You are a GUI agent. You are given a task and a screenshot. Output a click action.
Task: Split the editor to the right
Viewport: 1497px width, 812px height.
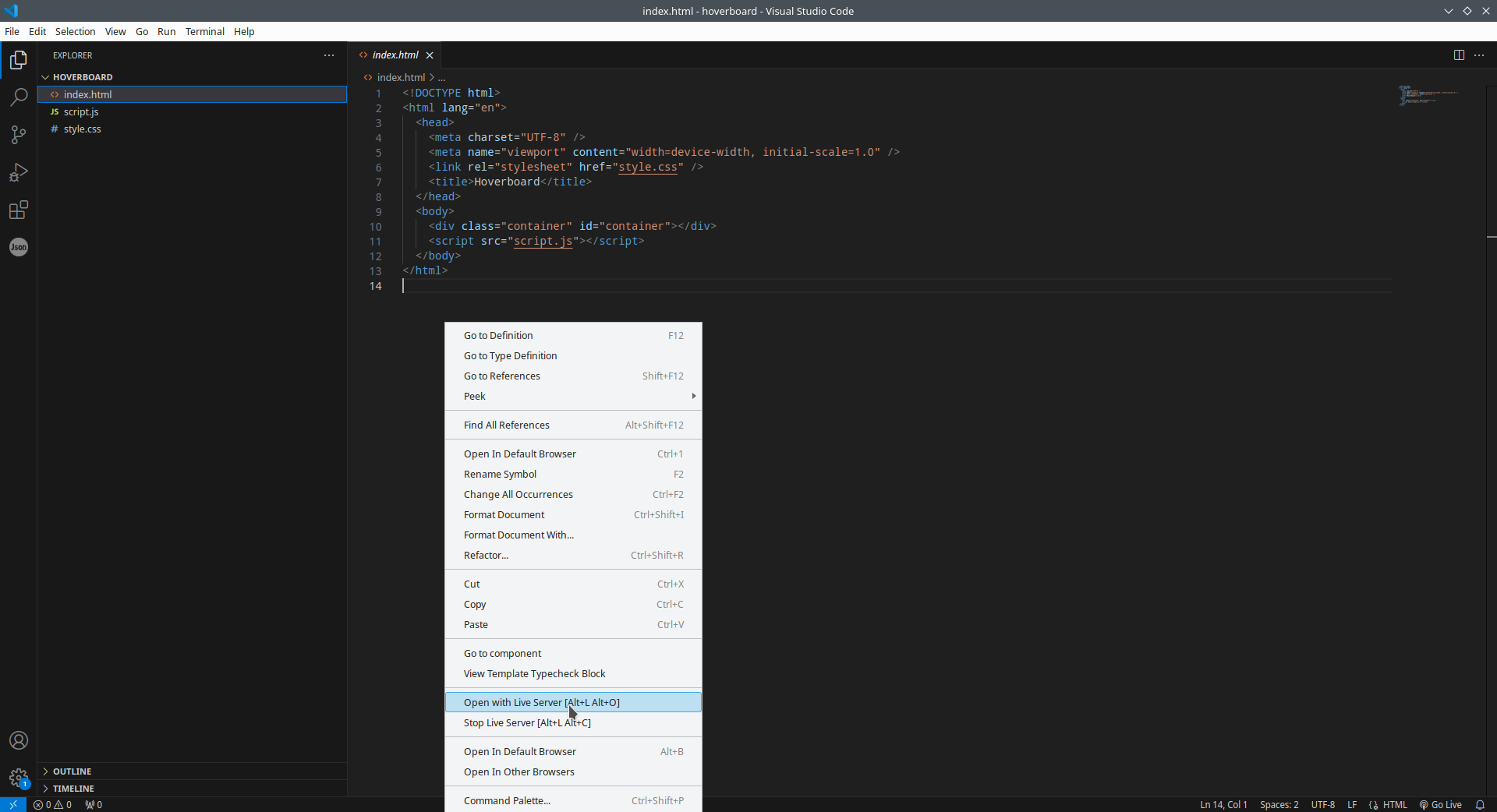(x=1459, y=55)
